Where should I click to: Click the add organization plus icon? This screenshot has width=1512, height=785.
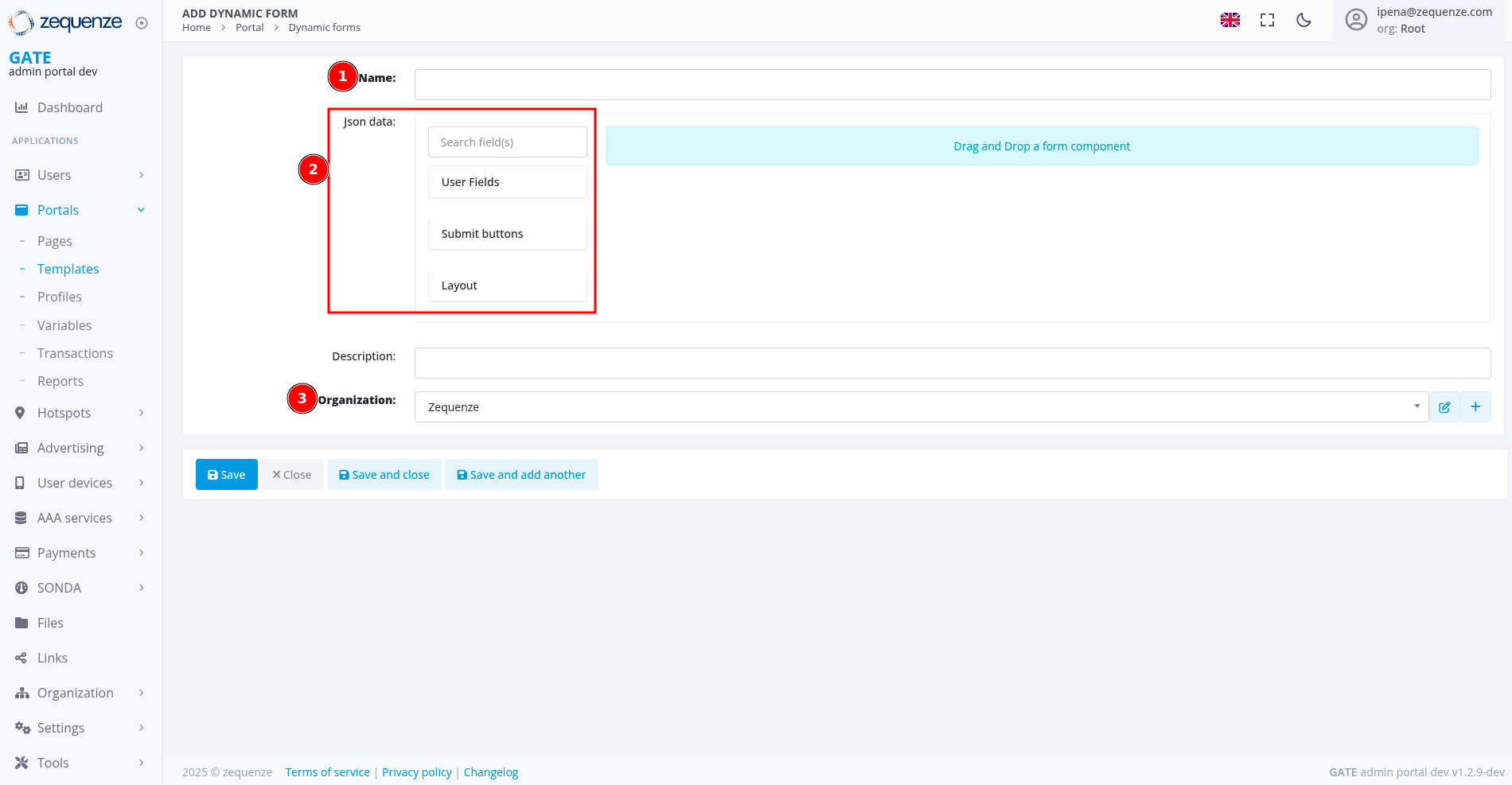pos(1475,407)
